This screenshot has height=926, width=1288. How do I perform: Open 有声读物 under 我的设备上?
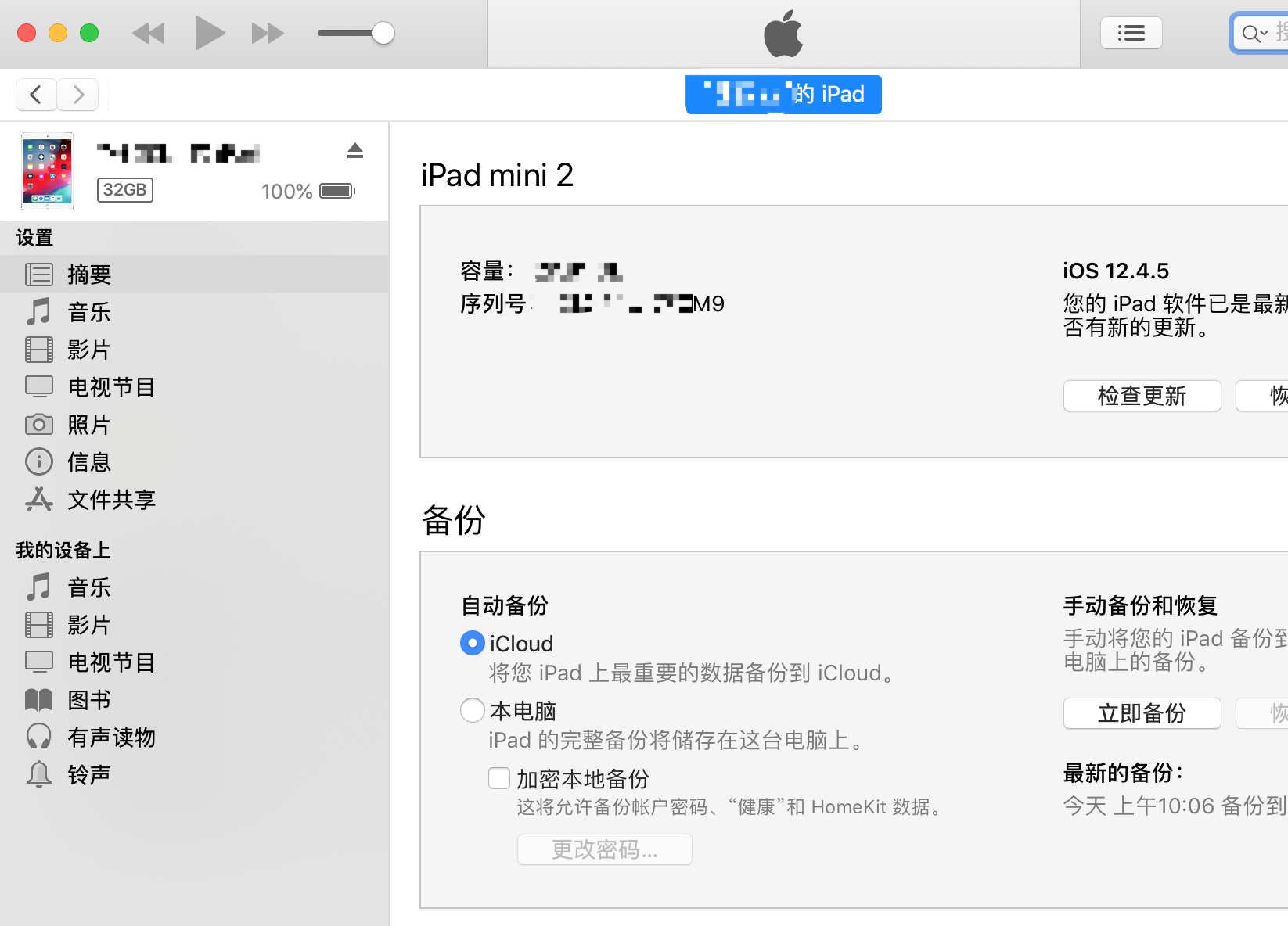112,737
